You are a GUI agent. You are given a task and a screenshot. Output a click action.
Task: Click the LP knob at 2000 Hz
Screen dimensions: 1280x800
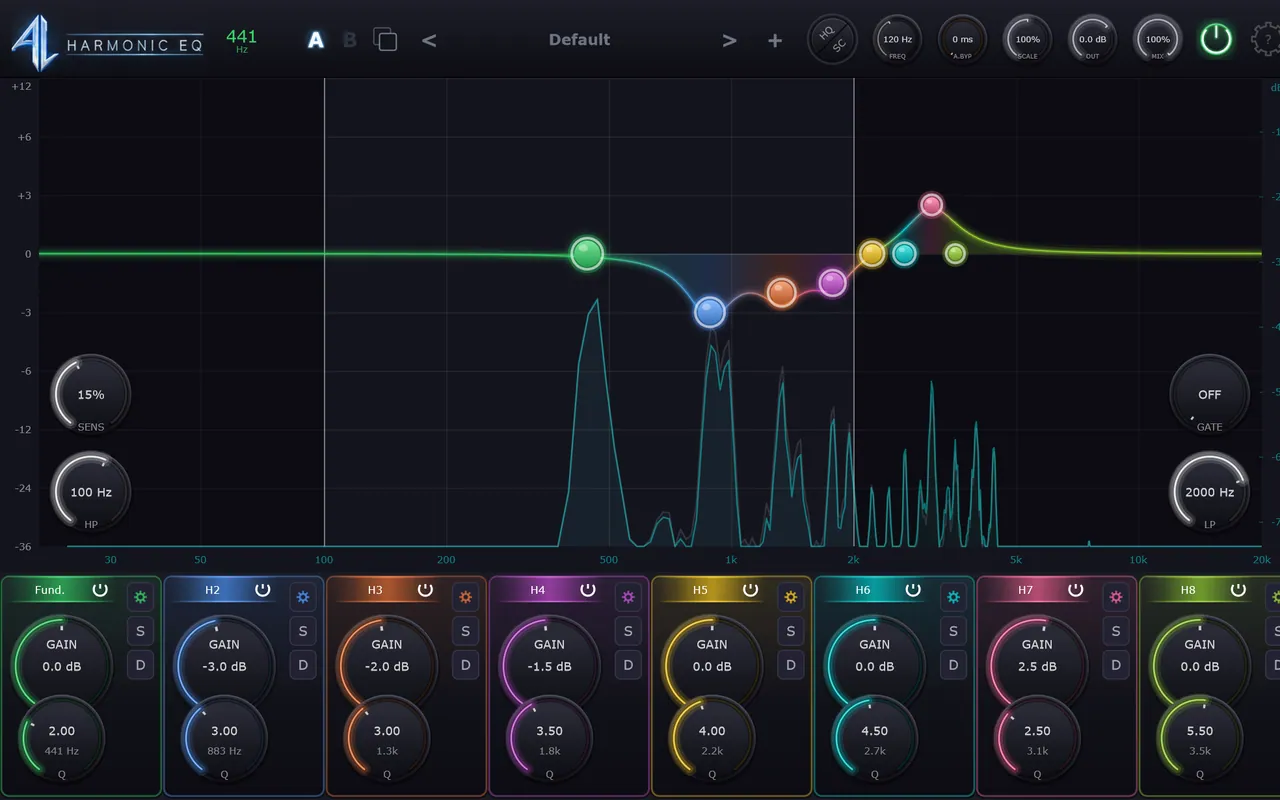1209,492
